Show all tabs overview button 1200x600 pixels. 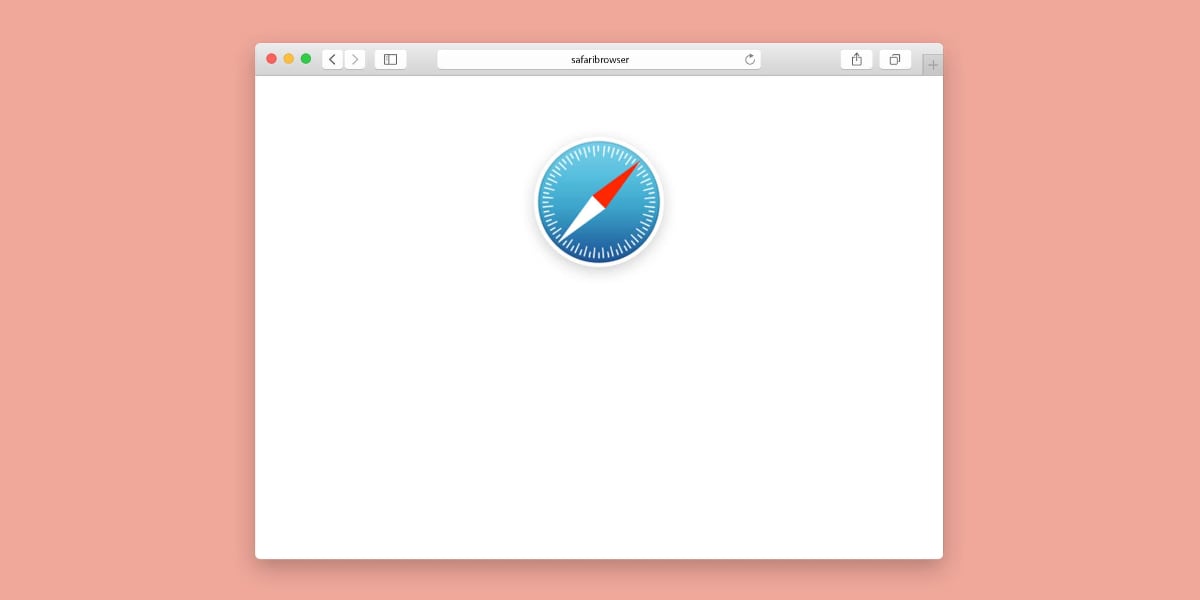tap(895, 59)
